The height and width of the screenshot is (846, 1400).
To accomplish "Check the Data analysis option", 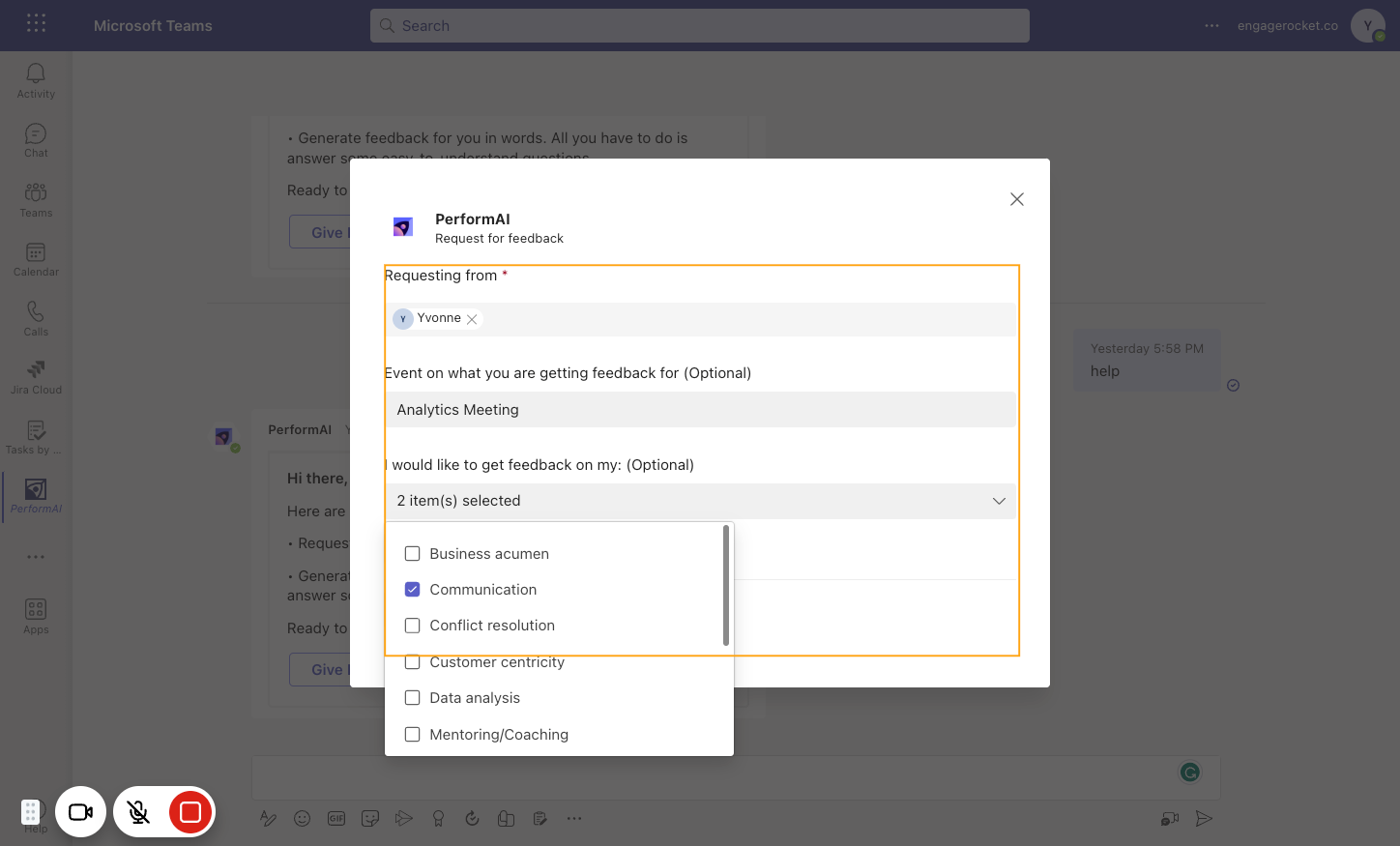I will pyautogui.click(x=412, y=698).
